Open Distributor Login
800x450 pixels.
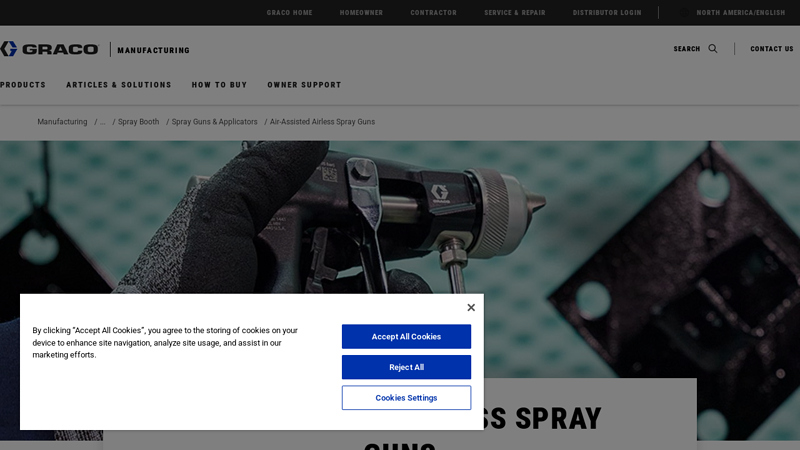[x=607, y=13]
